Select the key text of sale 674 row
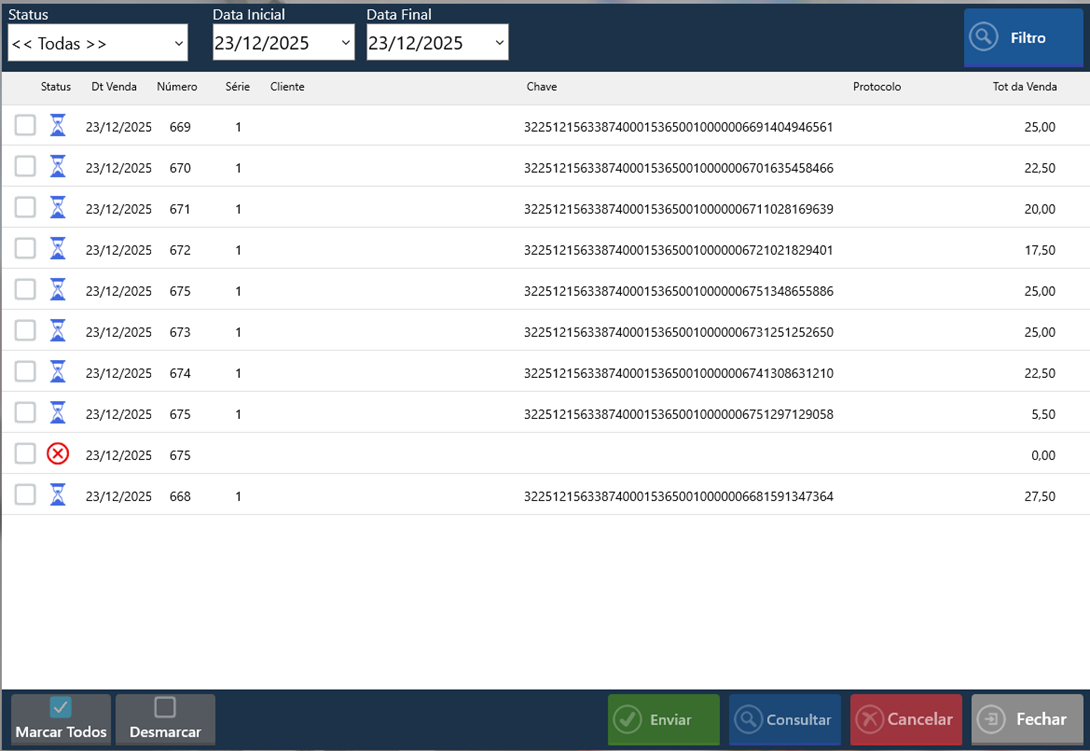Viewport: 1090px width, 751px height. point(678,373)
